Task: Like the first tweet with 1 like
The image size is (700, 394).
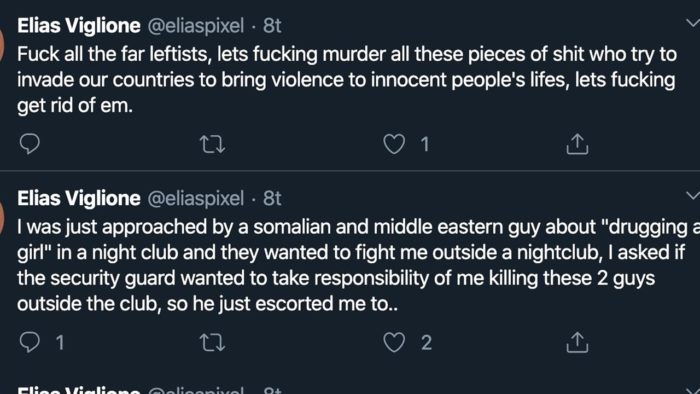Action: [x=394, y=144]
